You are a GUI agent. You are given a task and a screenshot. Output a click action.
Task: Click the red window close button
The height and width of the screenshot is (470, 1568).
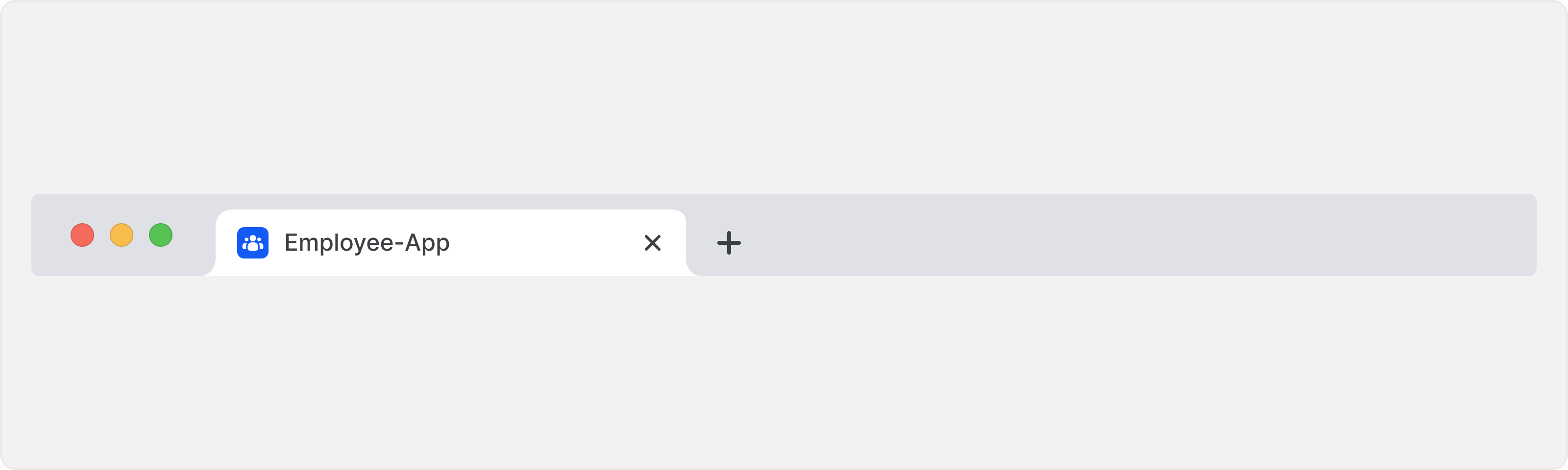pyautogui.click(x=82, y=235)
